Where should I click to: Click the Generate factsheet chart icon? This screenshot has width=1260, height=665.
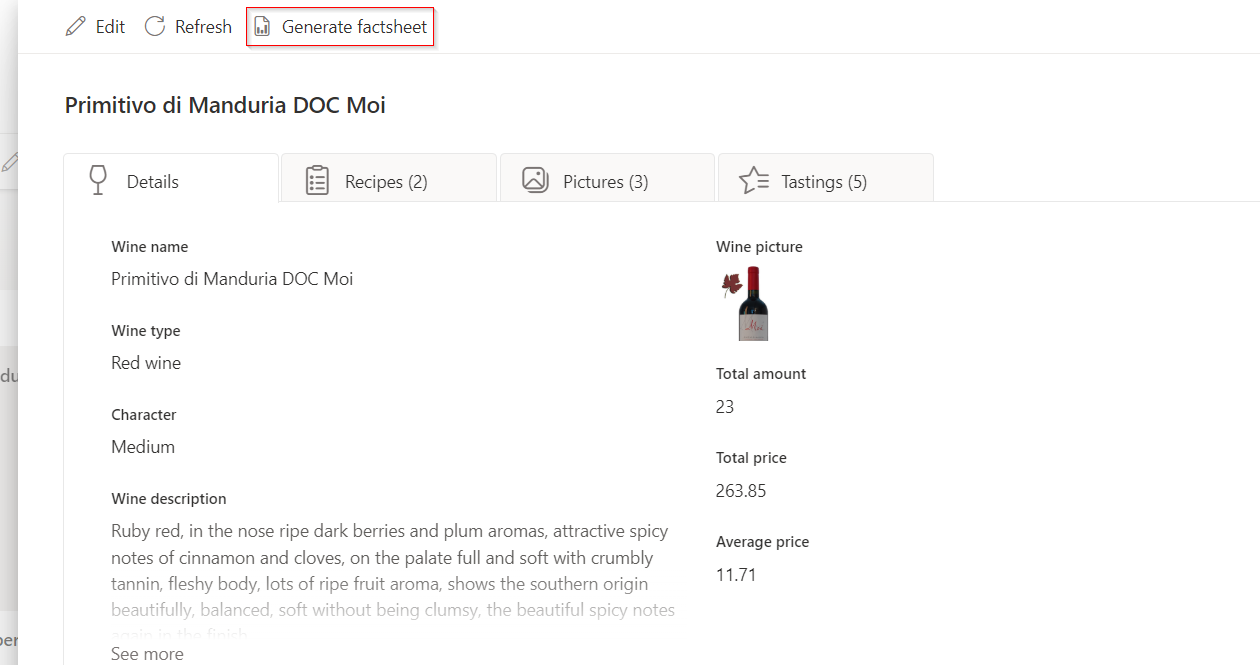click(x=262, y=27)
